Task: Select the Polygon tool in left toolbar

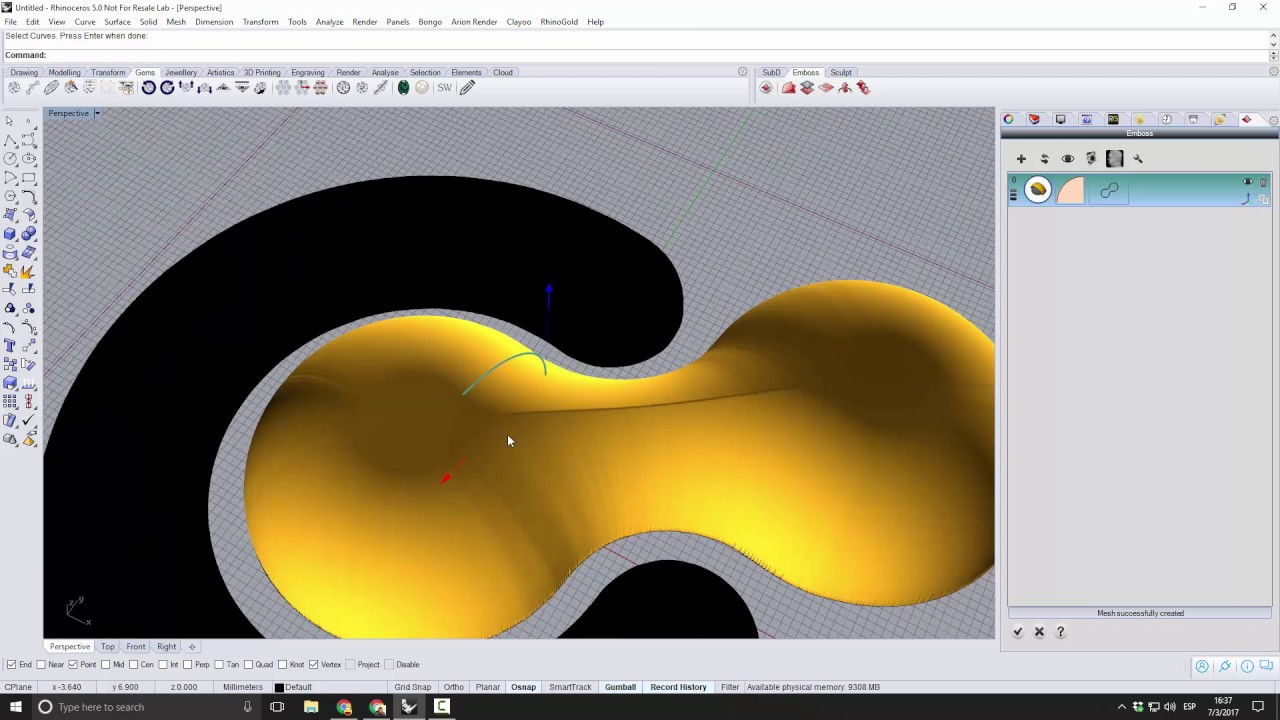Action: point(10,196)
